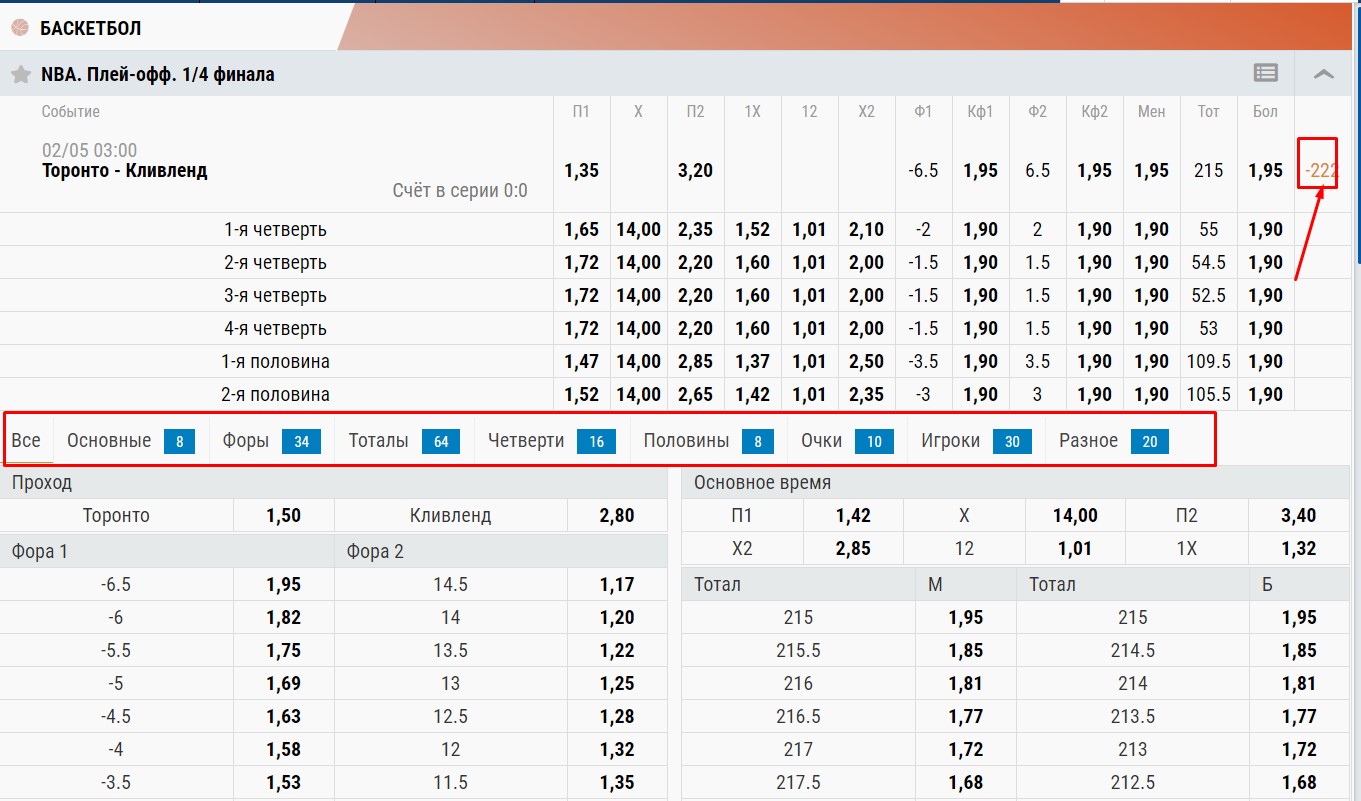Open the -222 additional markets counter
This screenshot has height=801, width=1361.
(x=1320, y=170)
